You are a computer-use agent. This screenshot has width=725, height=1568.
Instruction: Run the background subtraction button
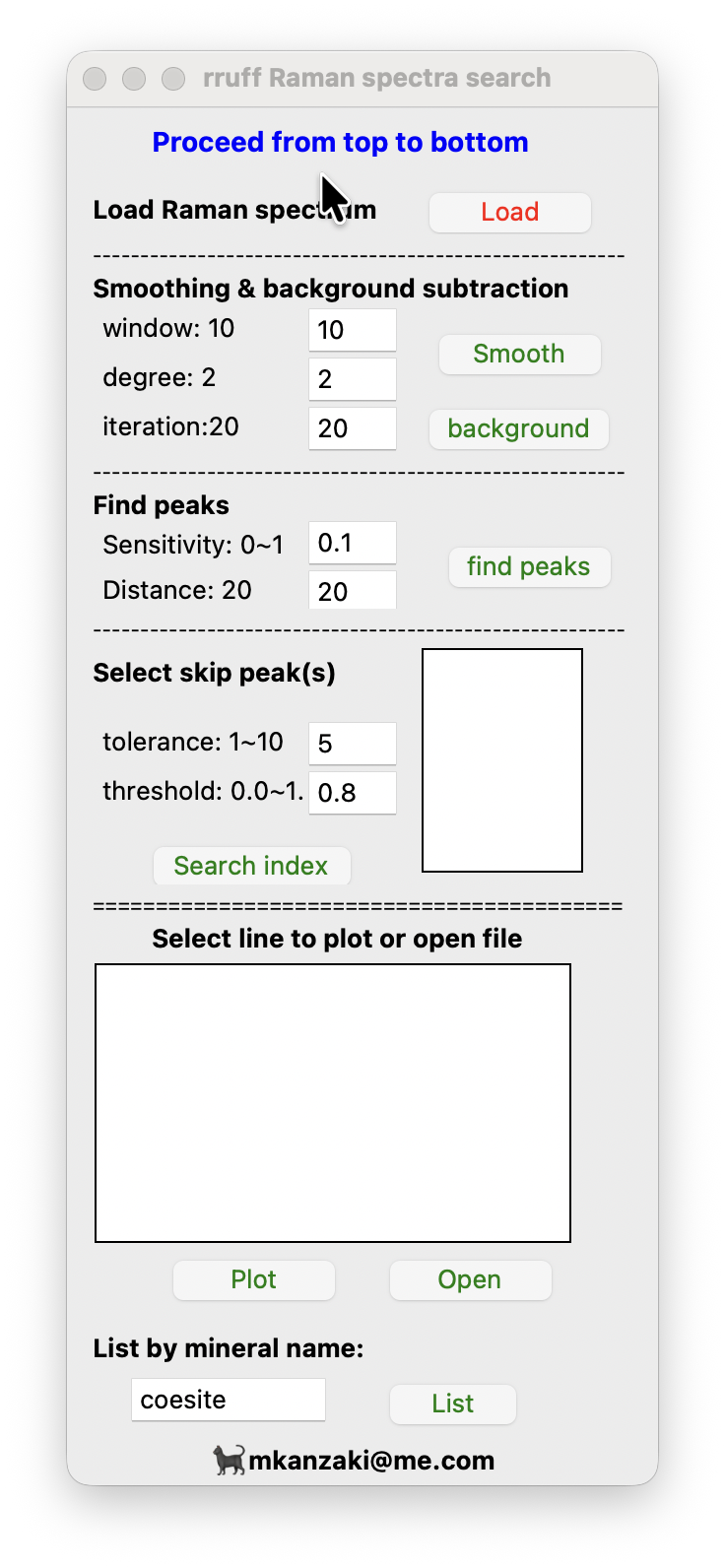(518, 428)
